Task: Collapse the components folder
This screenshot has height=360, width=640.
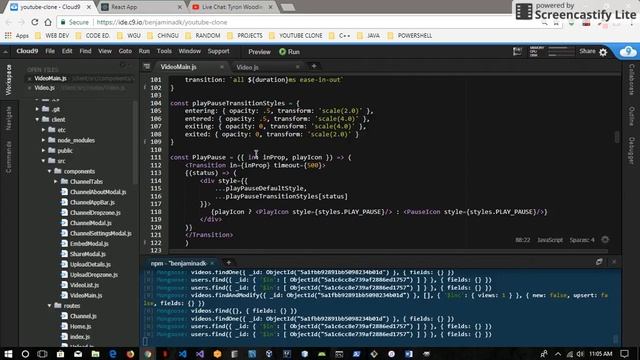Action: 49,171
